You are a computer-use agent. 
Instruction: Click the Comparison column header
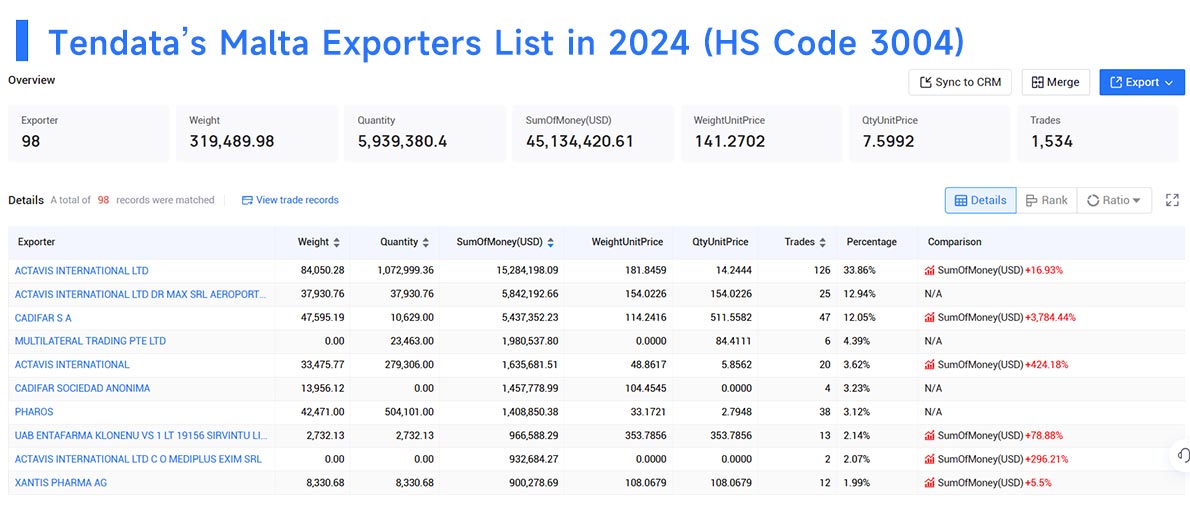[954, 242]
